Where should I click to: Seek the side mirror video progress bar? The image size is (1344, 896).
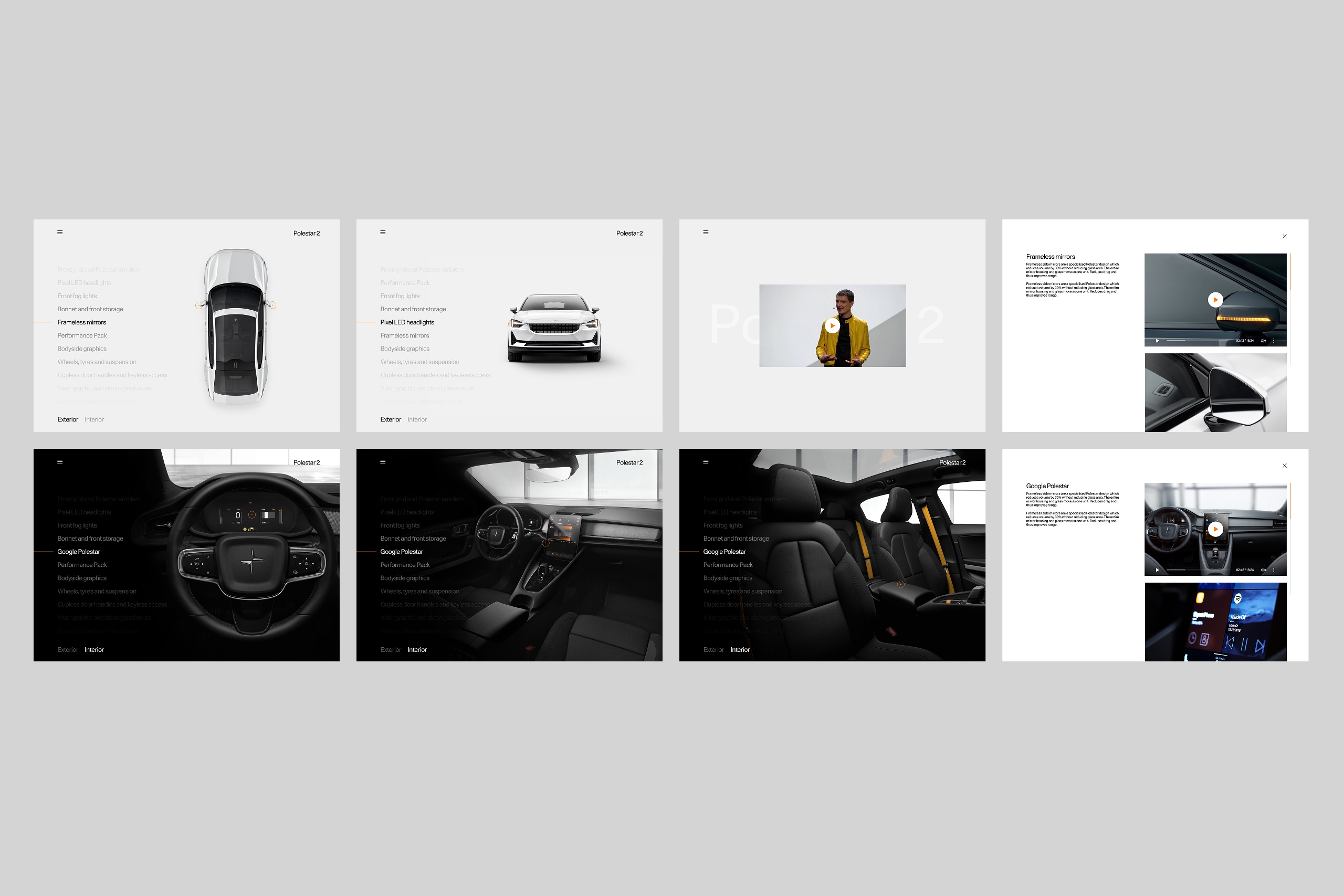click(x=1197, y=341)
